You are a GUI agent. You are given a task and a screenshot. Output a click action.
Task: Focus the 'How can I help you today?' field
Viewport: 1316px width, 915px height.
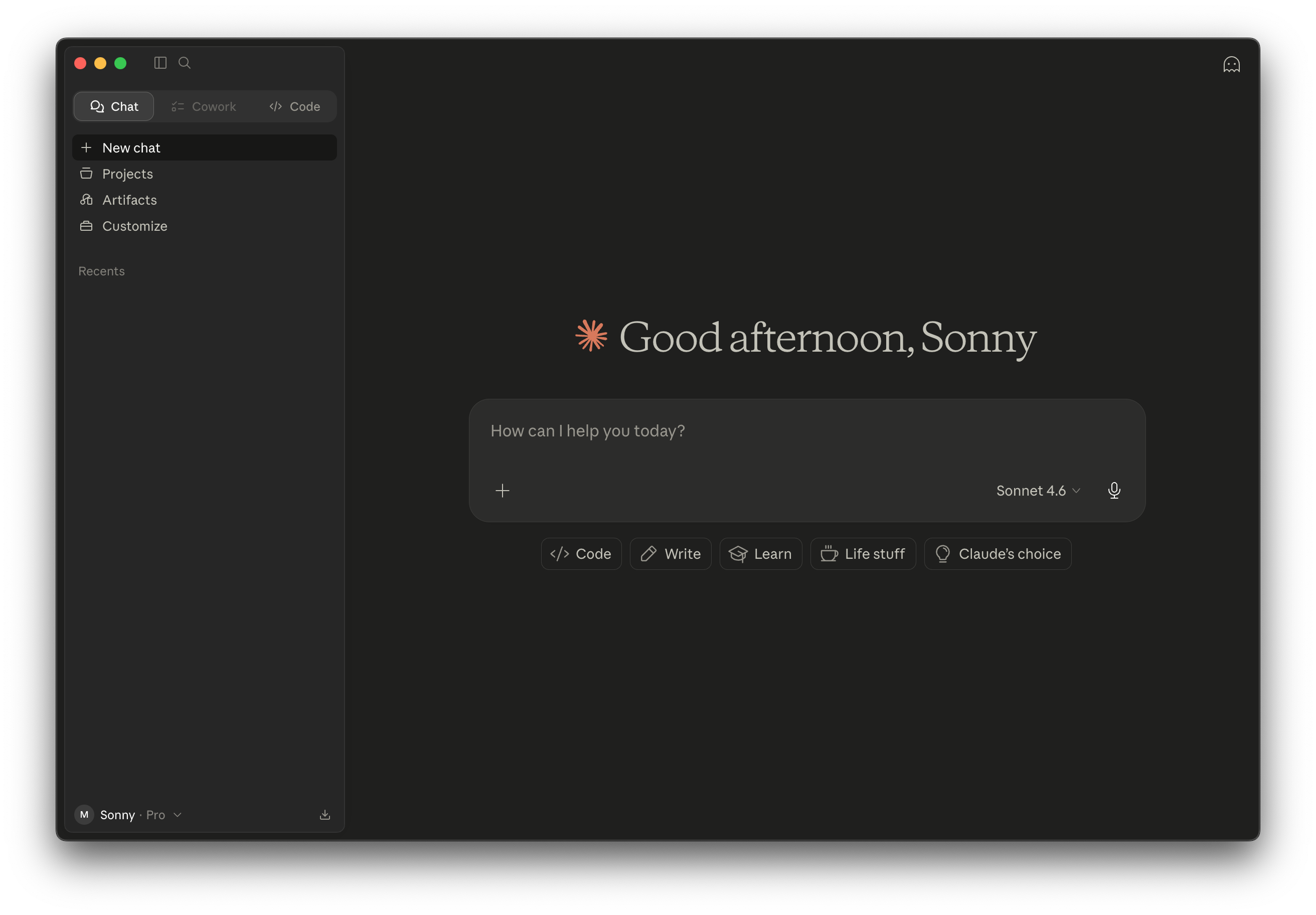[x=807, y=431]
